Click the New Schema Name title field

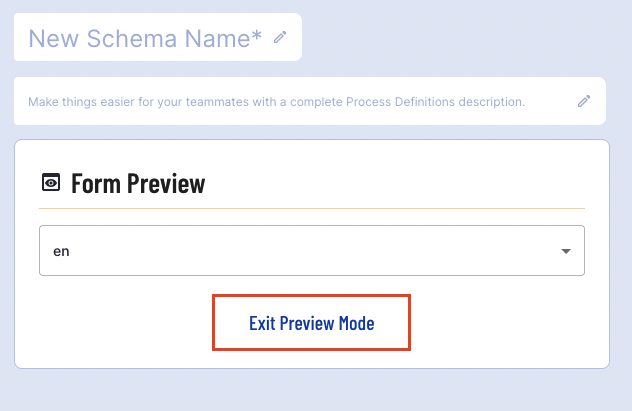(x=145, y=38)
